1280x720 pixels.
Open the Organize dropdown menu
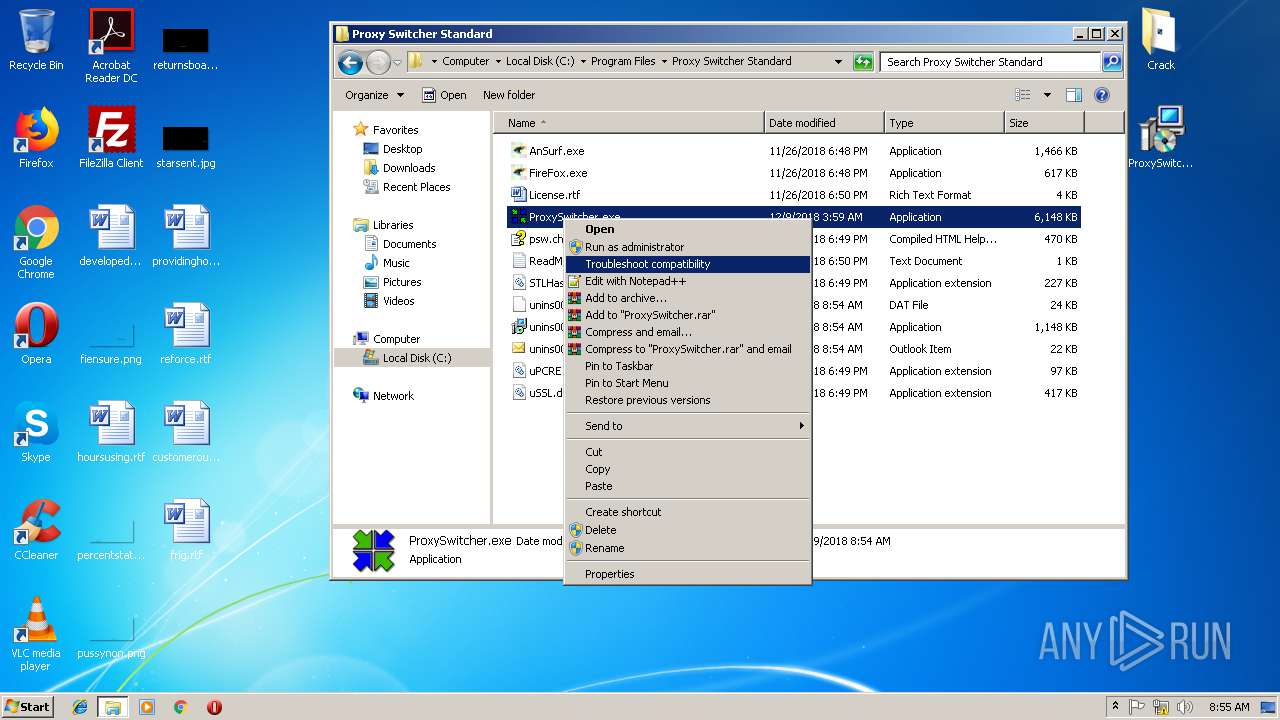375,95
